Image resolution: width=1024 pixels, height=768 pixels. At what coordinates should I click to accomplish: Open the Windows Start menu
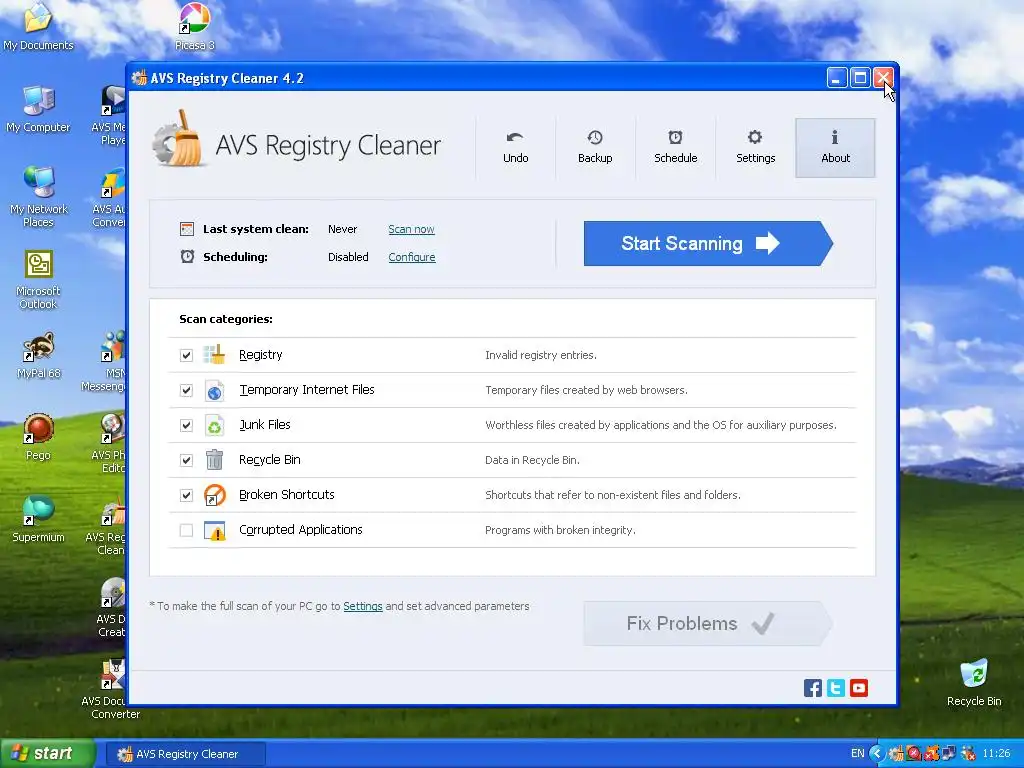(x=48, y=754)
